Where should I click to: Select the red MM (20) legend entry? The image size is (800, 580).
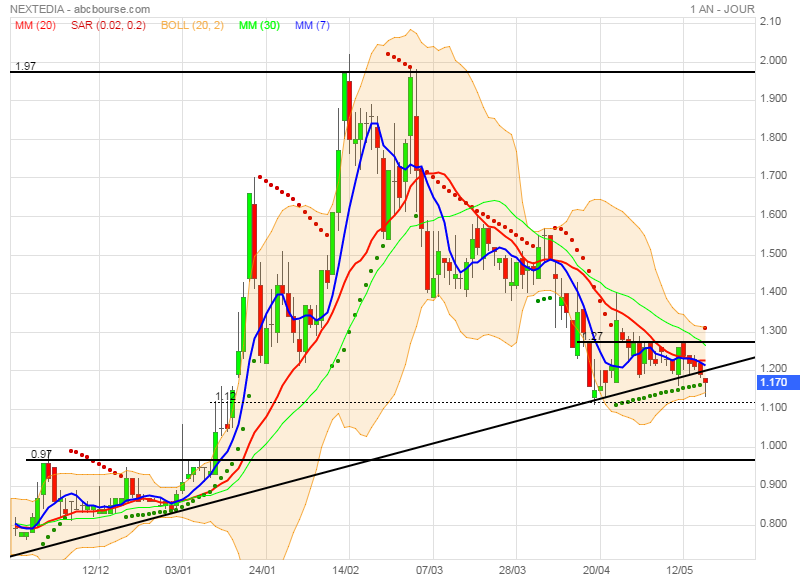click(x=35, y=25)
